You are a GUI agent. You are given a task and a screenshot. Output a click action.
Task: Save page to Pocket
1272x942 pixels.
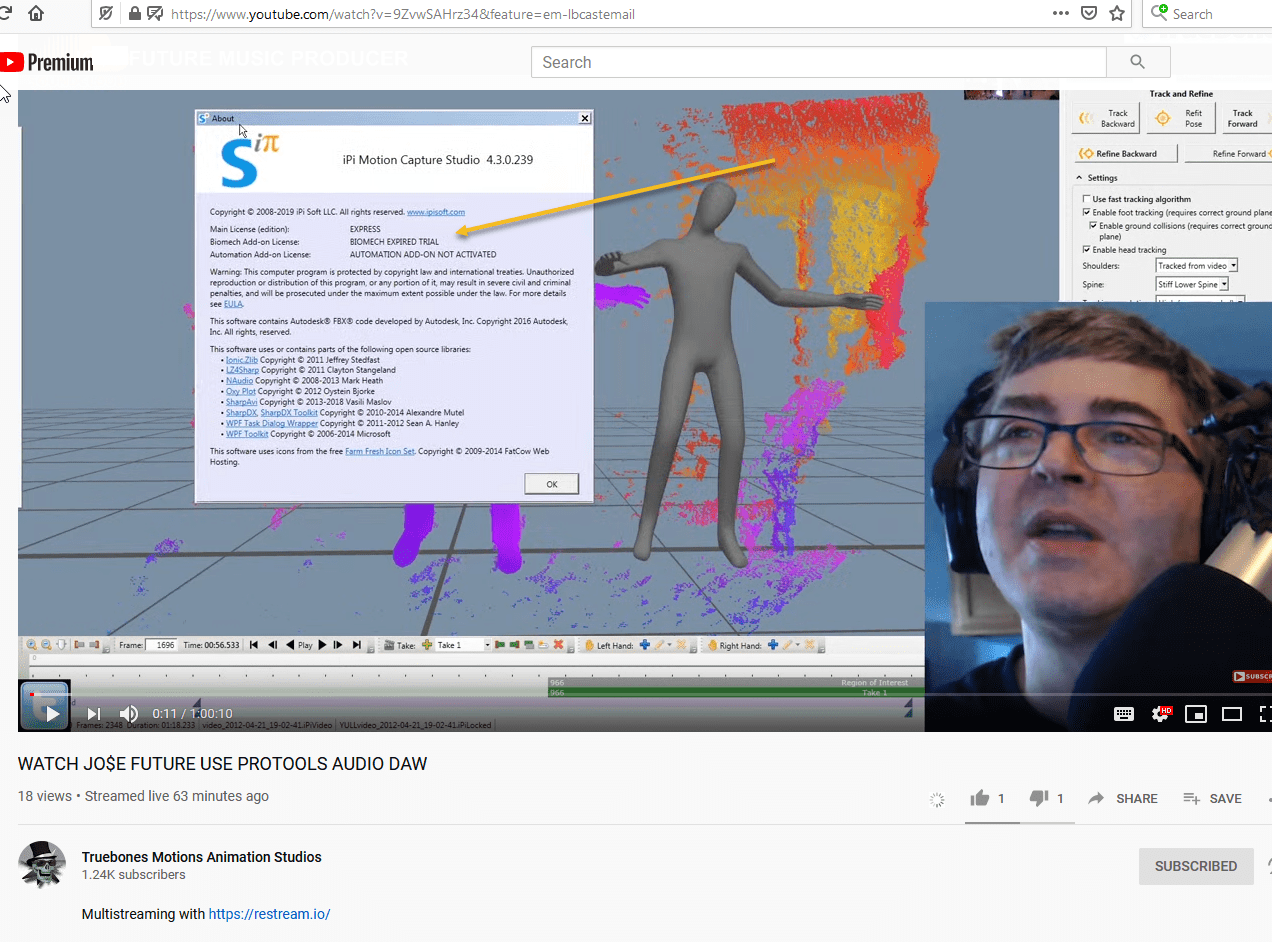click(x=1089, y=14)
